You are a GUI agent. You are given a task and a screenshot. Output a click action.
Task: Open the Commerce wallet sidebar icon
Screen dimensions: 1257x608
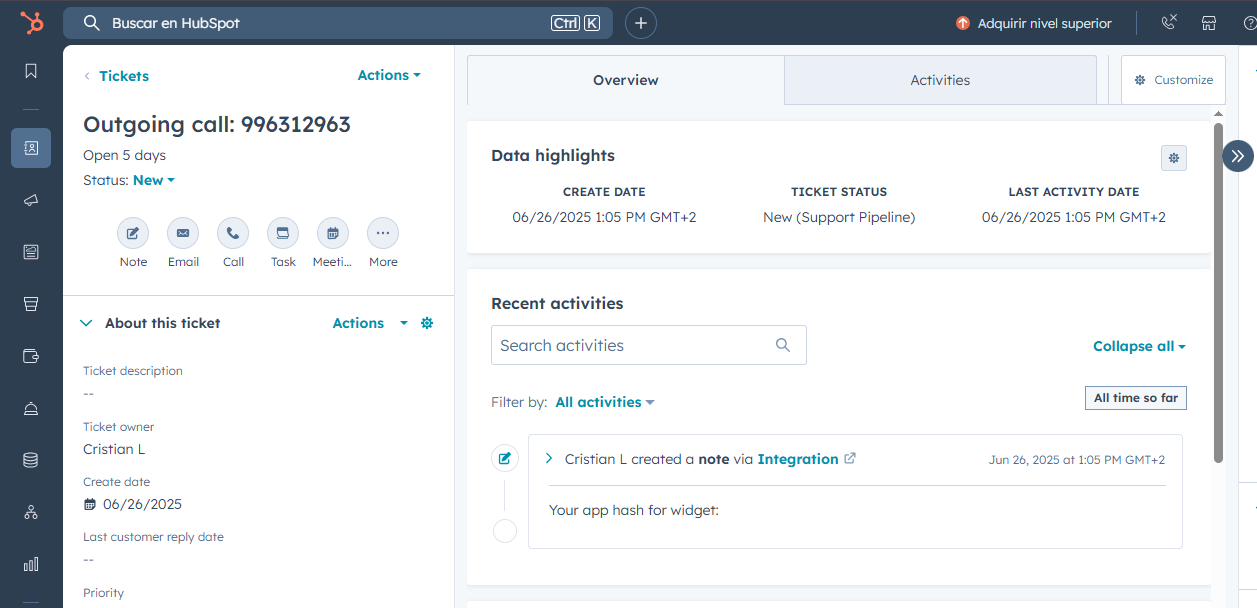coord(31,356)
